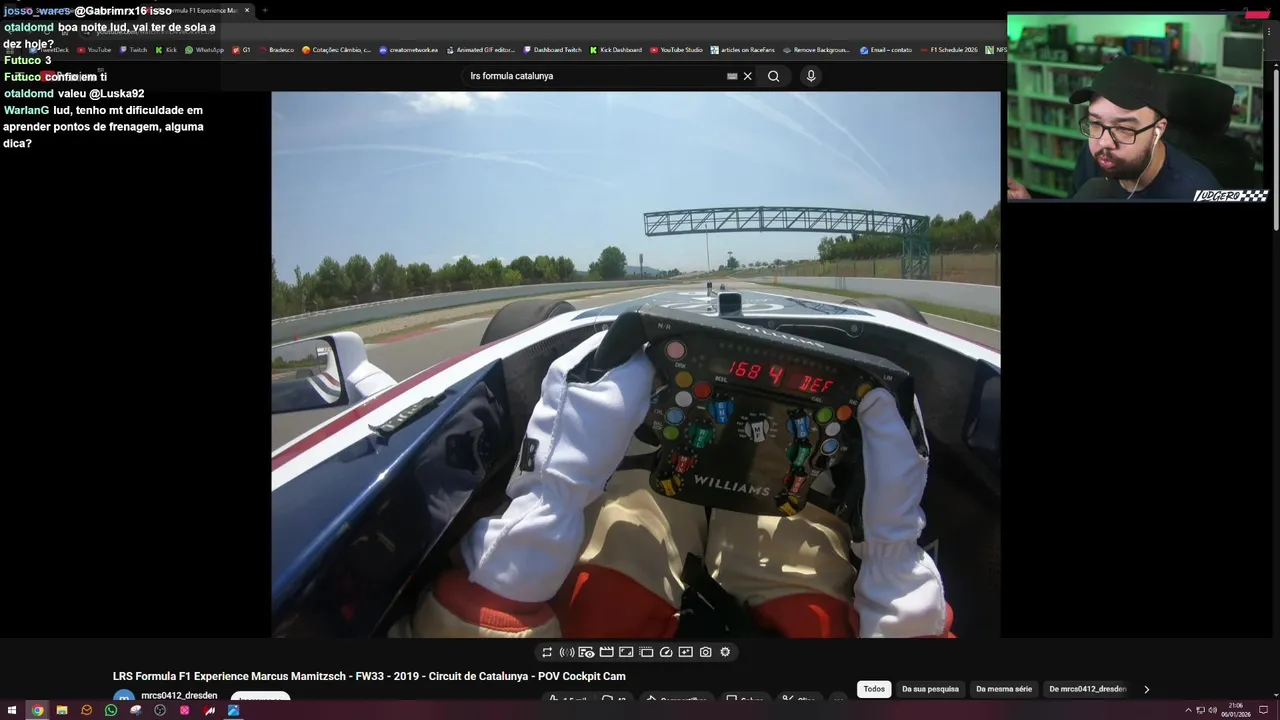Click the picture-in-picture style icon
This screenshot has height=720, width=1280.
pos(626,652)
